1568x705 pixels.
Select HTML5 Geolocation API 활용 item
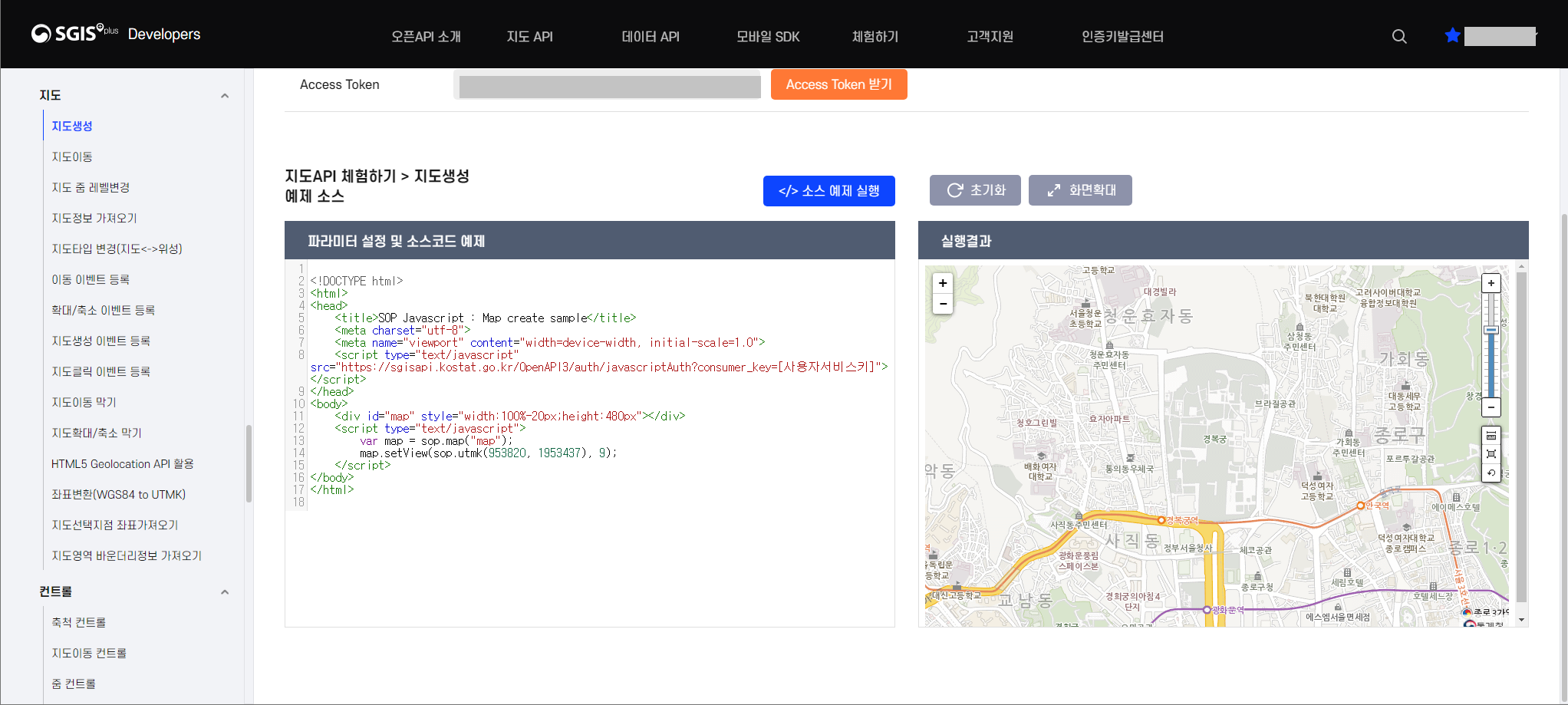[123, 463]
